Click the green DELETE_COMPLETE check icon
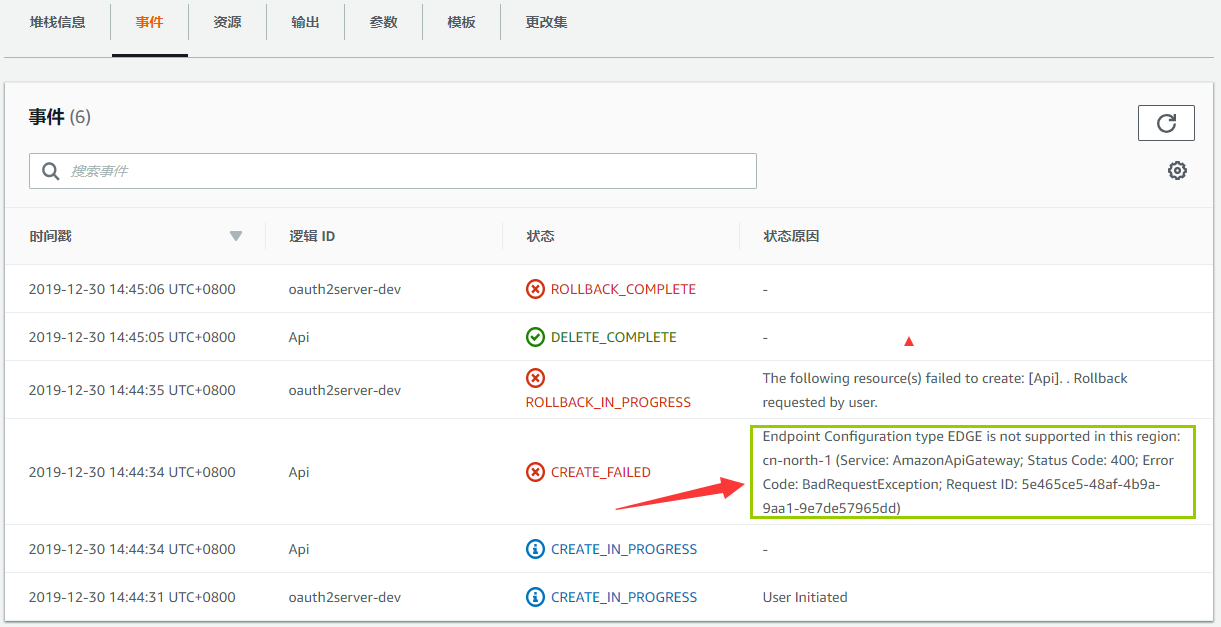This screenshot has height=627, width=1221. [x=536, y=337]
